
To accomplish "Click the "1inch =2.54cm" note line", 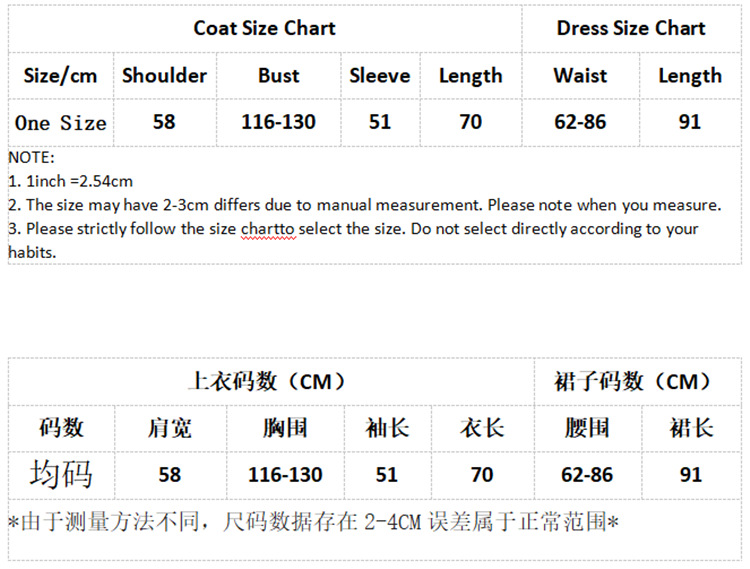I will [x=70, y=181].
